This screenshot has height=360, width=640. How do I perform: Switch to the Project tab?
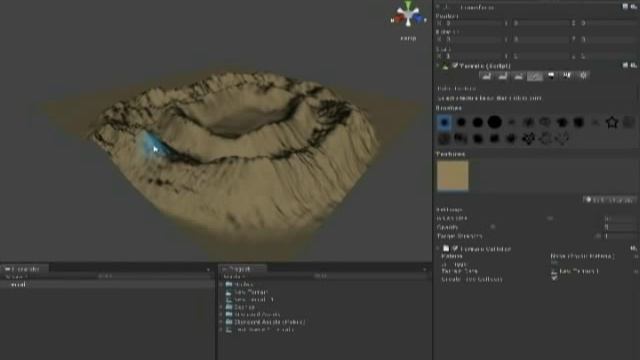click(x=242, y=269)
